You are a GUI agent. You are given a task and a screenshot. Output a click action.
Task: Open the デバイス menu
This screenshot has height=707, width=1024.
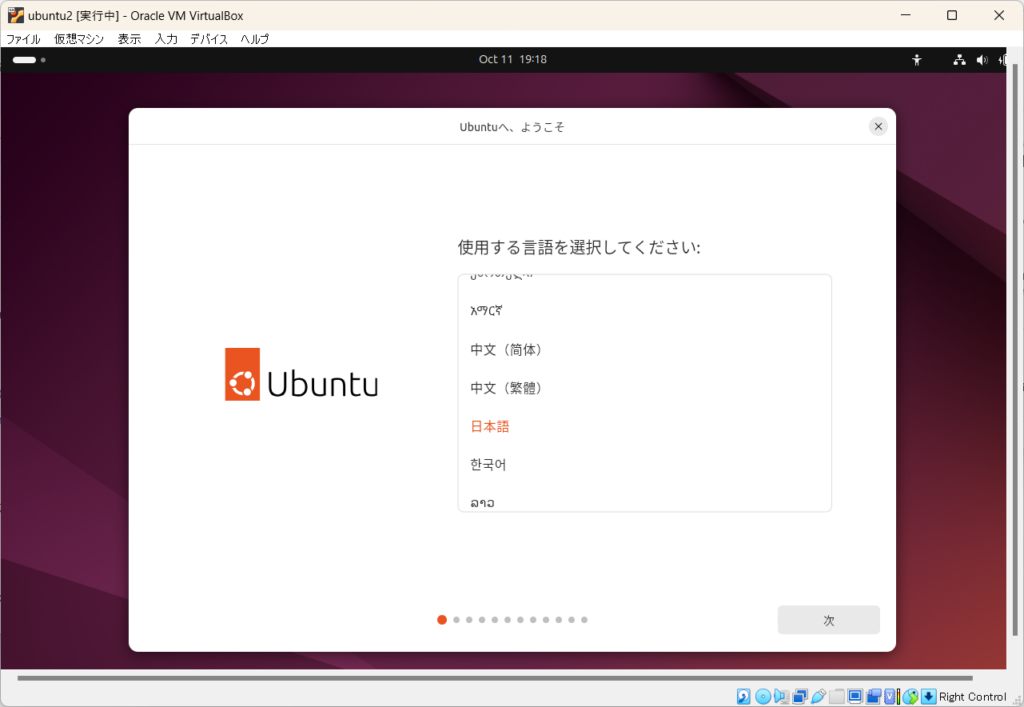tap(209, 39)
